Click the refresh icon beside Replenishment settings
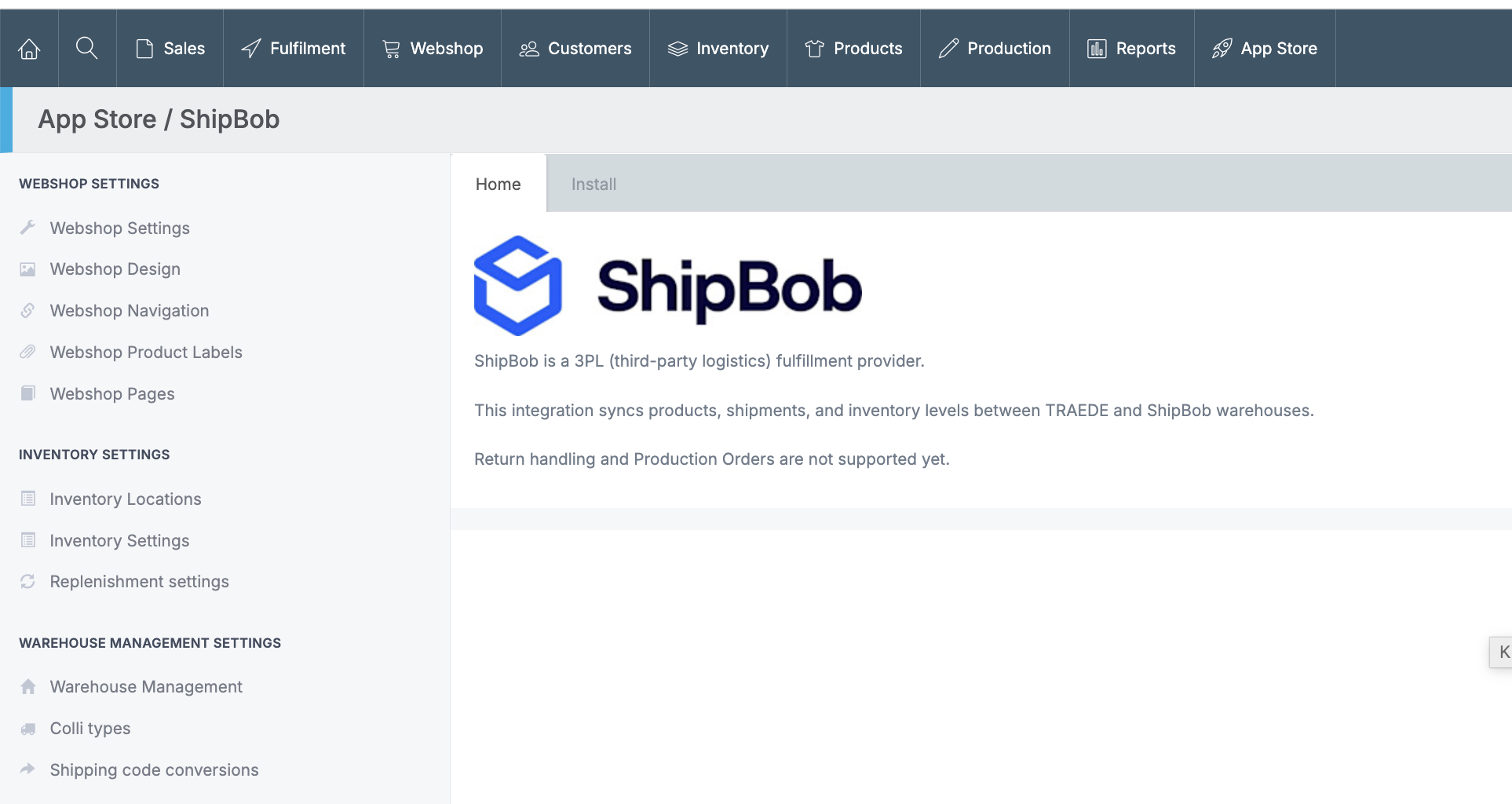This screenshot has width=1512, height=804. pos(27,581)
